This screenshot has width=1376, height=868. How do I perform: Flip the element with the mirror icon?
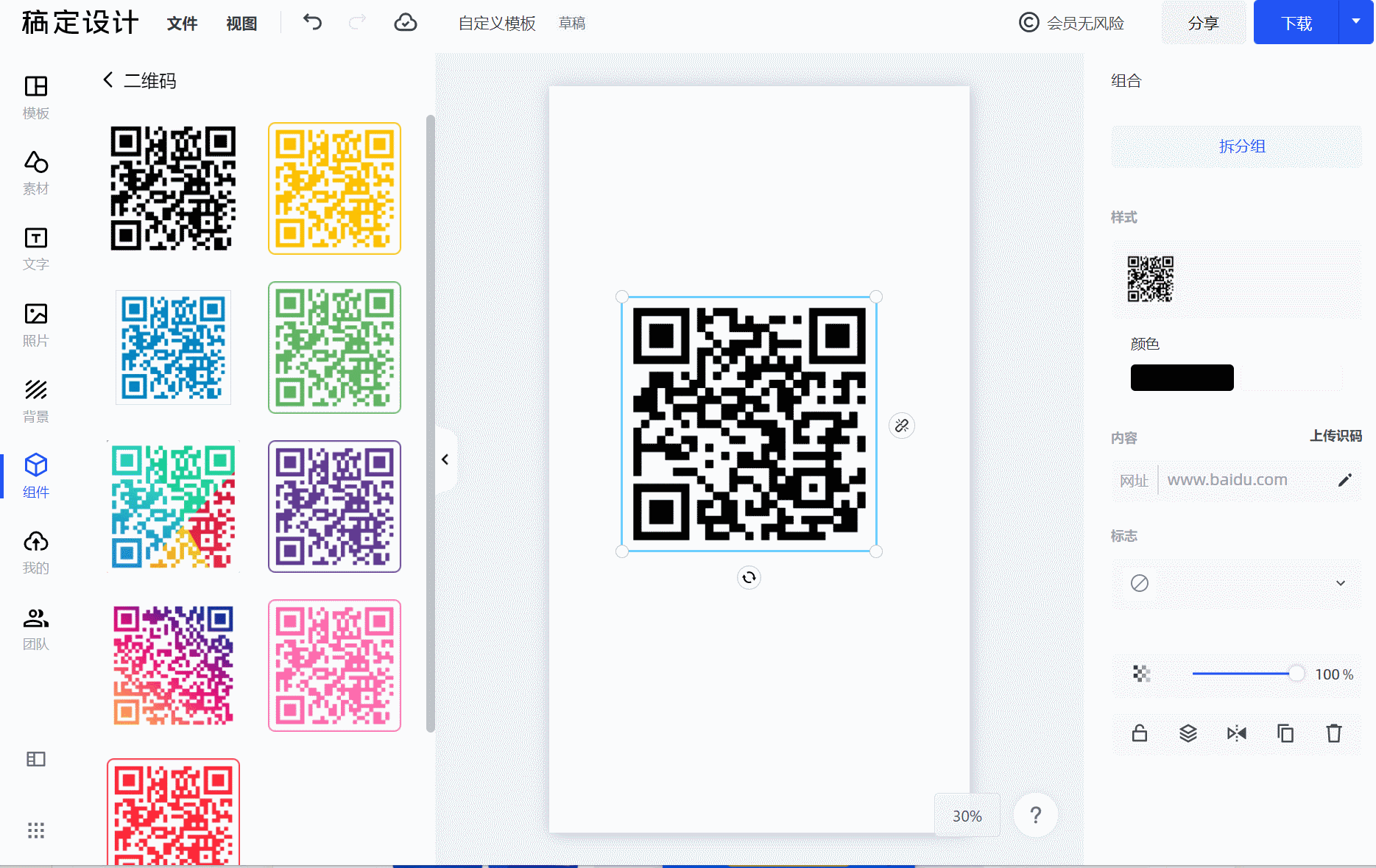pos(1237,733)
